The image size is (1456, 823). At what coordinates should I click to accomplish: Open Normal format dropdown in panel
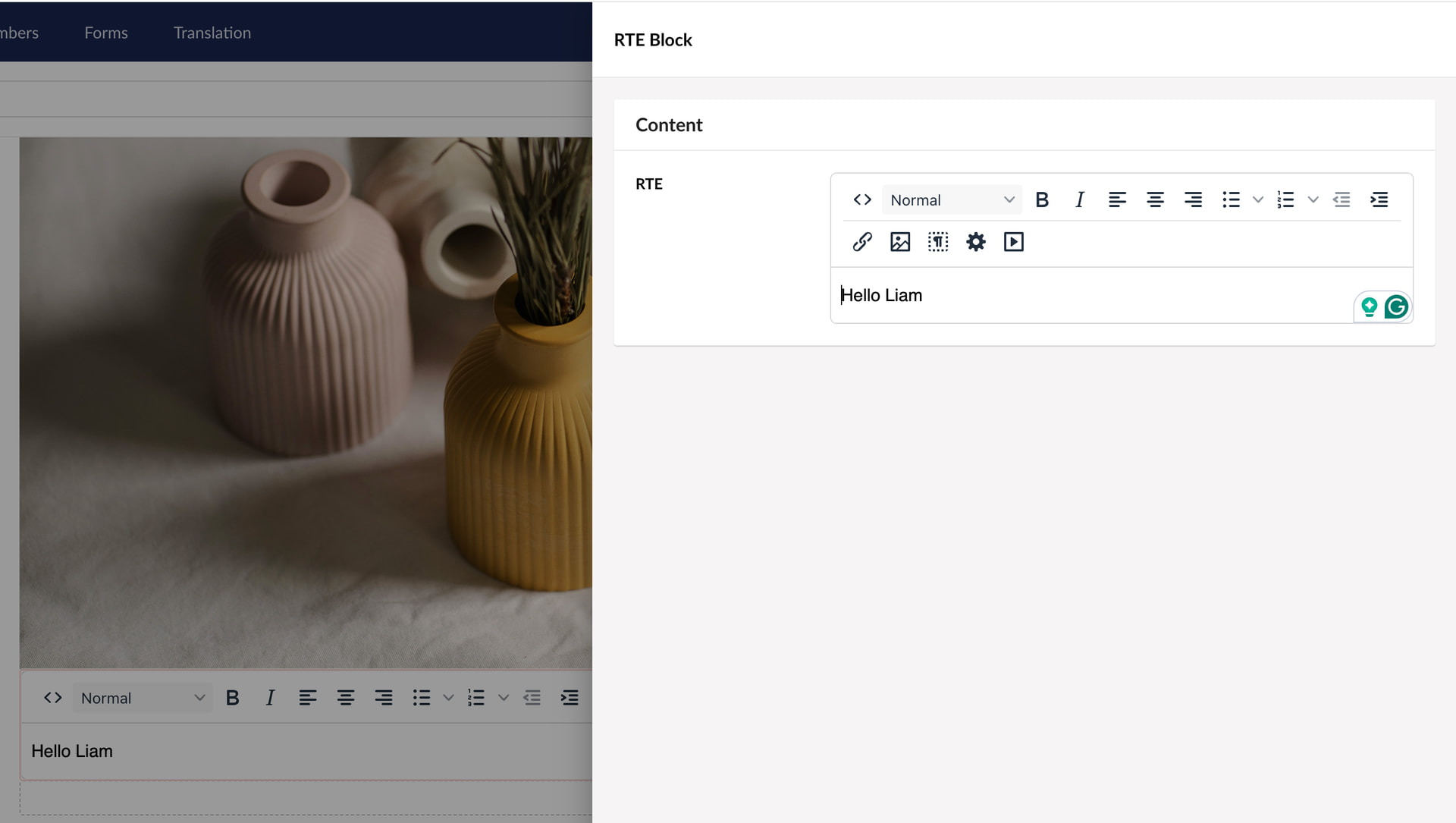(952, 199)
